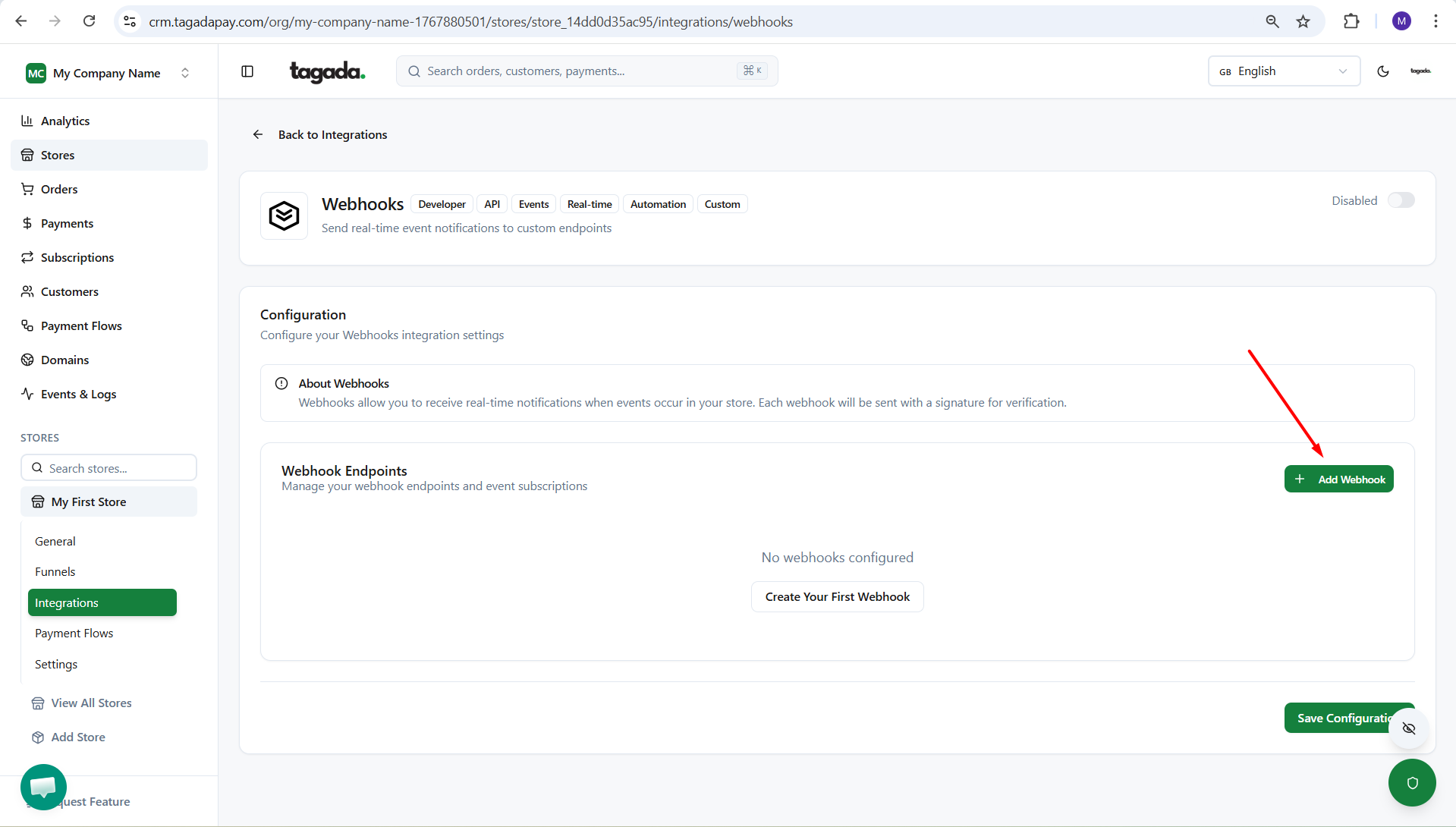Open the green chat bubble widget
The image size is (1456, 827).
(43, 787)
